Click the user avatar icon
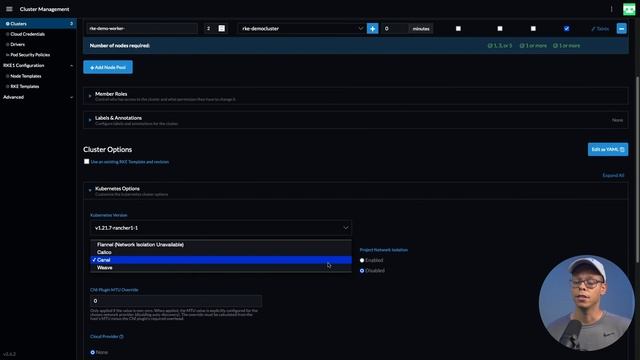The image size is (640, 360). pos(629,9)
